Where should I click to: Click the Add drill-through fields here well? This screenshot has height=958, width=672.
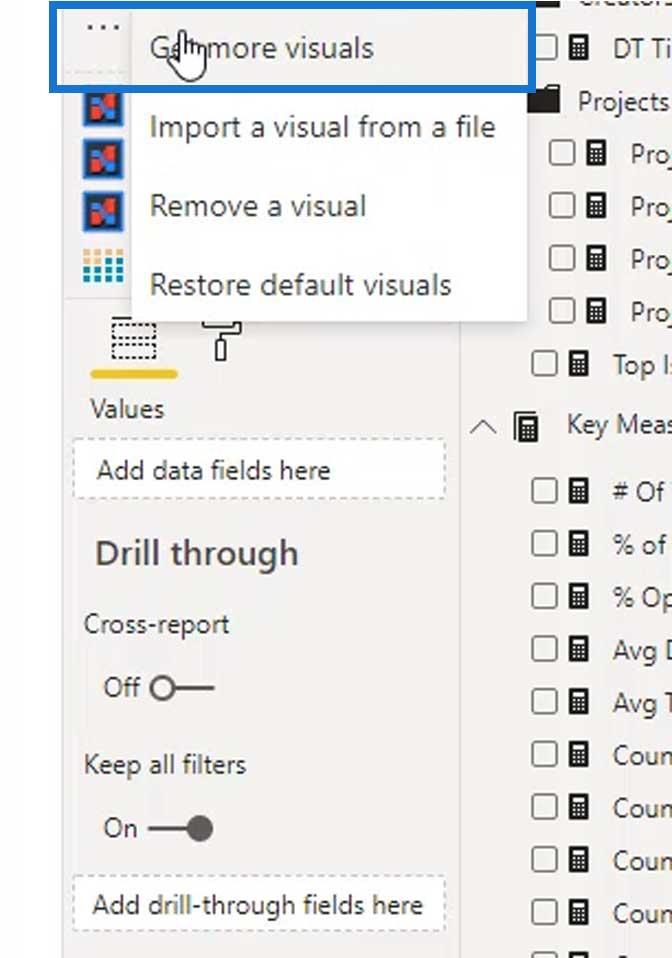pyautogui.click(x=259, y=904)
